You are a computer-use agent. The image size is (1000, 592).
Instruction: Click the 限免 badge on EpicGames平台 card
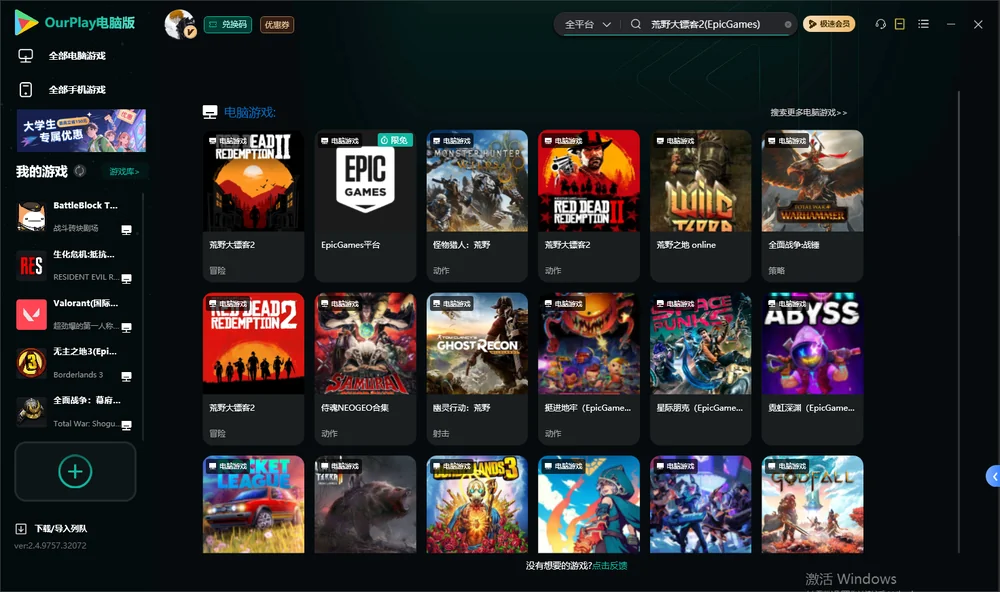395,140
